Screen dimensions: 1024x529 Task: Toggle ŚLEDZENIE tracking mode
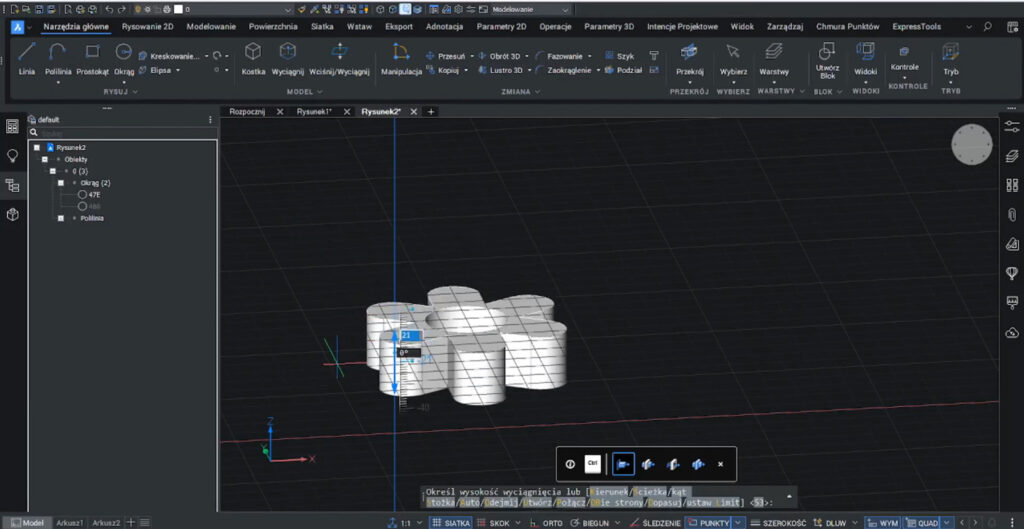pos(655,523)
